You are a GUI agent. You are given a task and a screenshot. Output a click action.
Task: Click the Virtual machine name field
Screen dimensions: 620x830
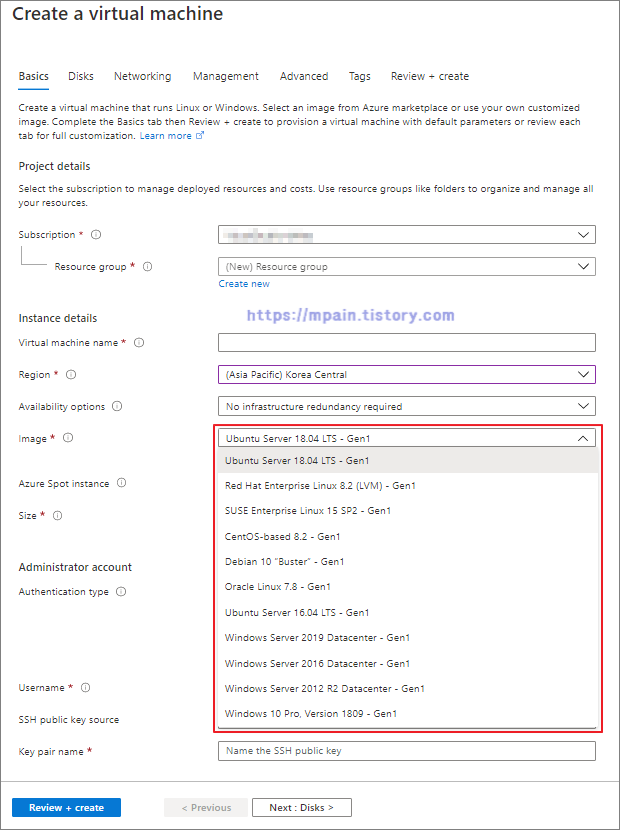(x=407, y=342)
